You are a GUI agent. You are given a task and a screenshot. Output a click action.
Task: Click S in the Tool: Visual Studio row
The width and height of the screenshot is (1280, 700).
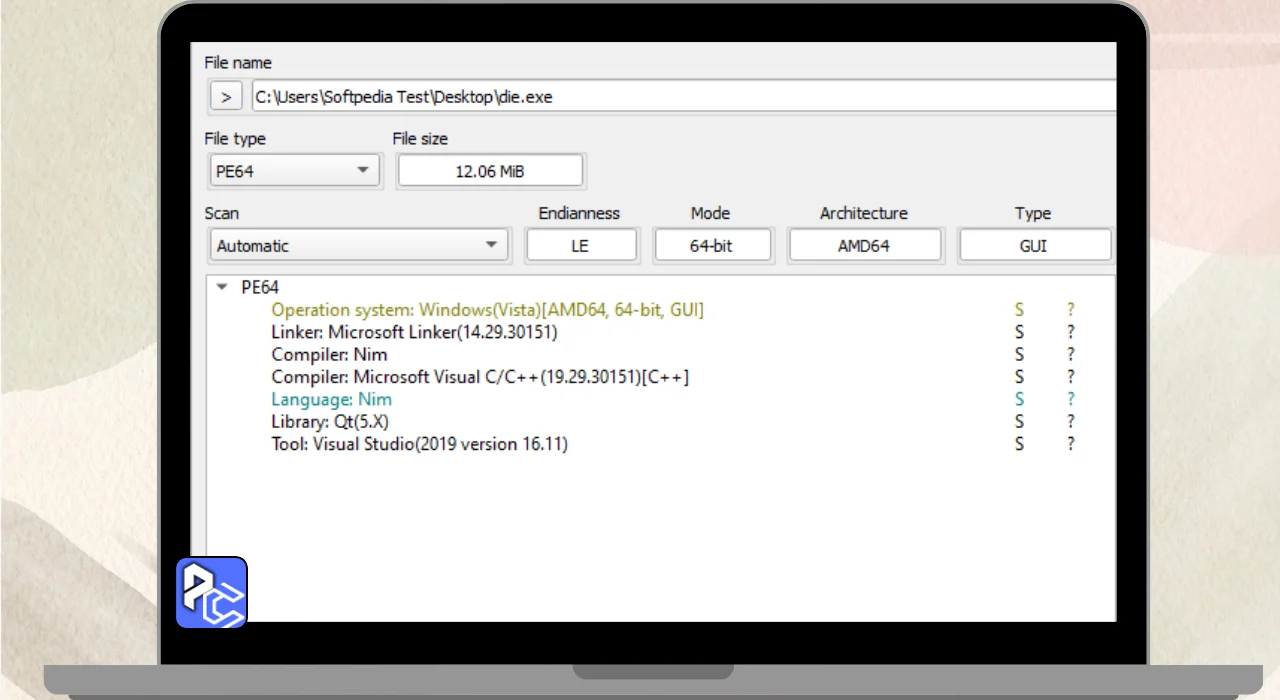1019,443
